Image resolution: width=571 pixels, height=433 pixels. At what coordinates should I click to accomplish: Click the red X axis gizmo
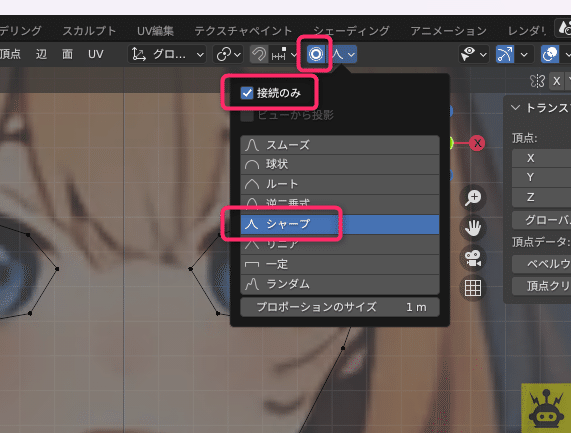point(477,143)
